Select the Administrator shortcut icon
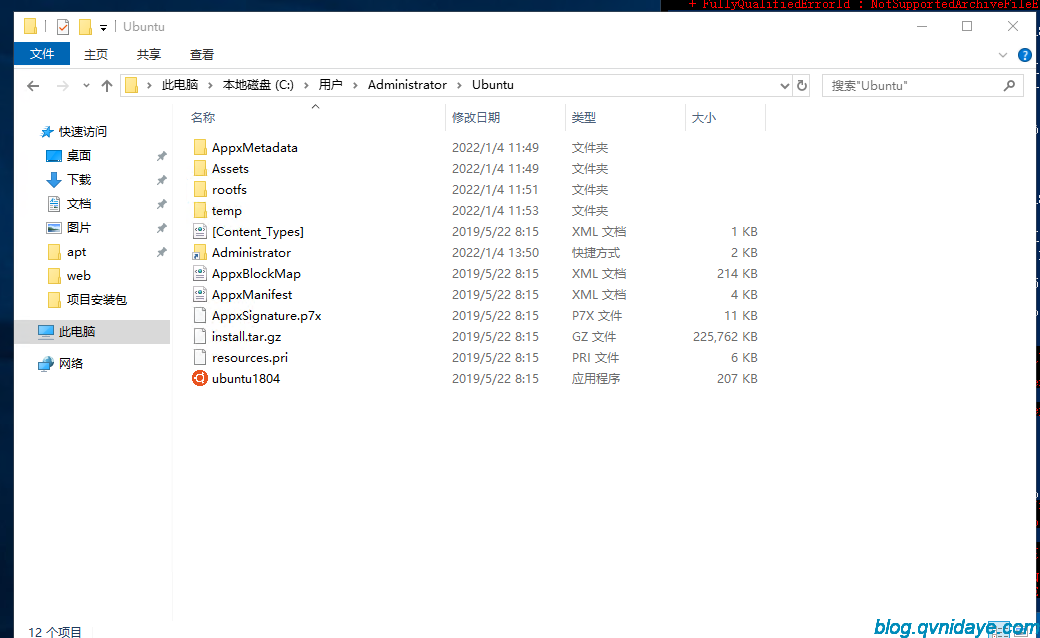The image size is (1040, 638). (200, 253)
